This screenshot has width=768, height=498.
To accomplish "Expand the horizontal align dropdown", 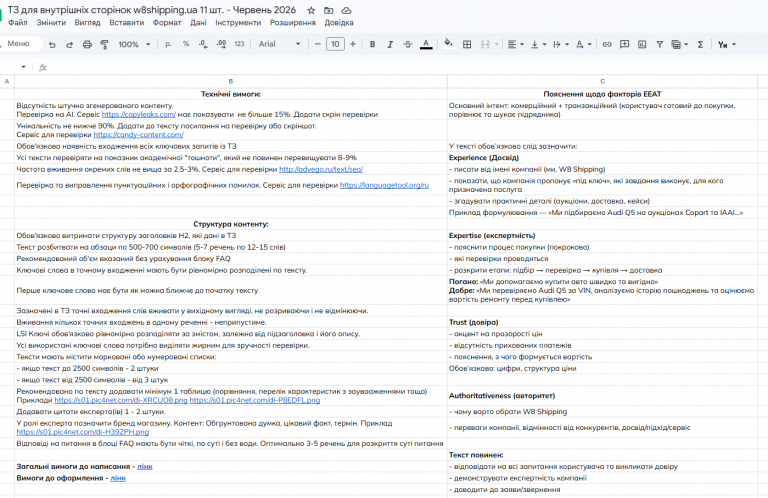I will [x=515, y=45].
